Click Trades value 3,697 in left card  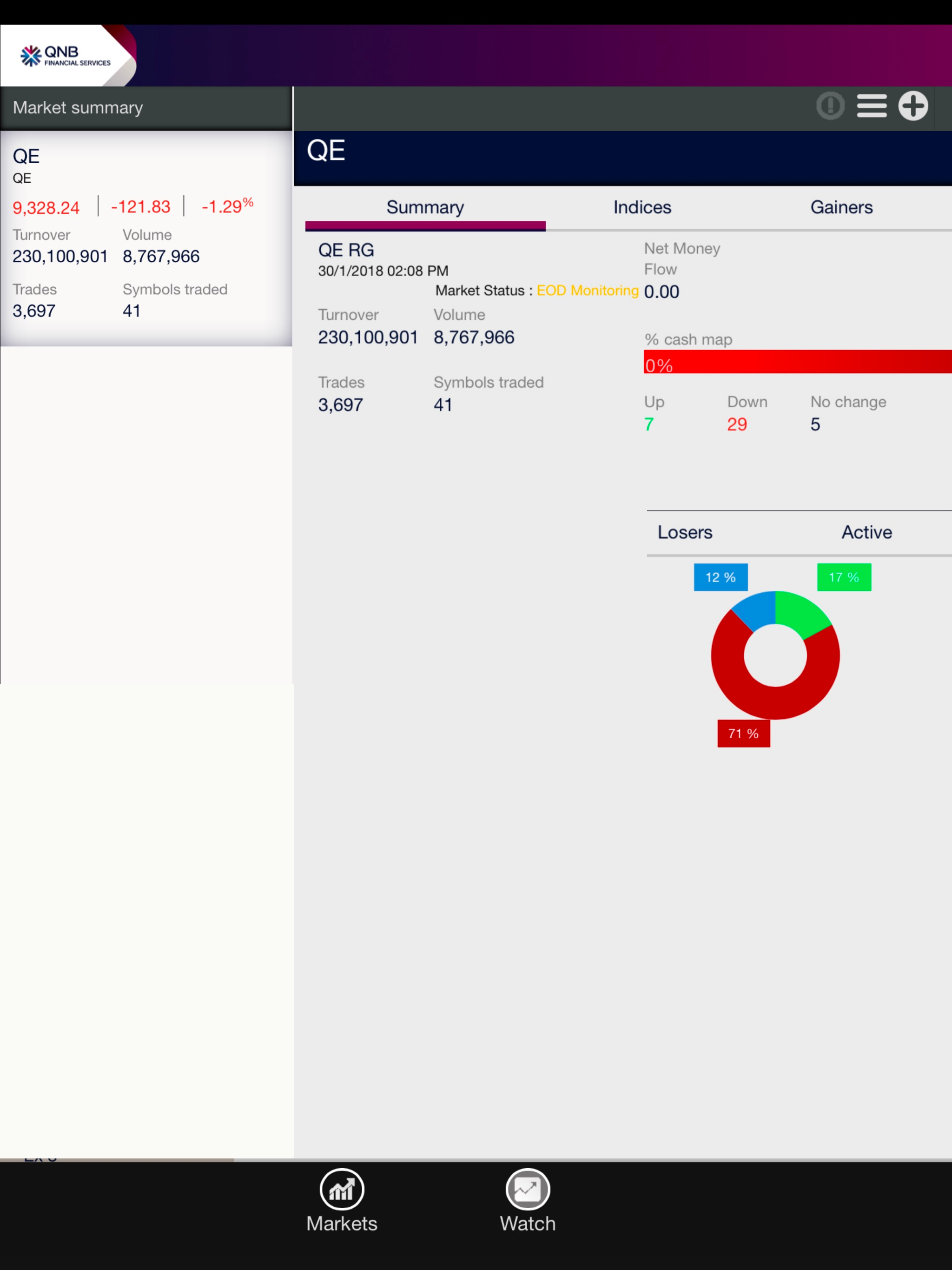coord(34,311)
